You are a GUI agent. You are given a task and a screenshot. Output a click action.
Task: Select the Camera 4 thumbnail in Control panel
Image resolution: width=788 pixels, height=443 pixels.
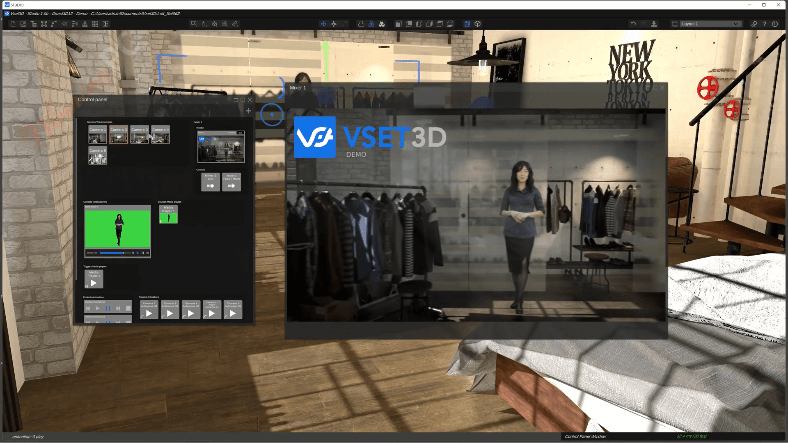(x=160, y=135)
